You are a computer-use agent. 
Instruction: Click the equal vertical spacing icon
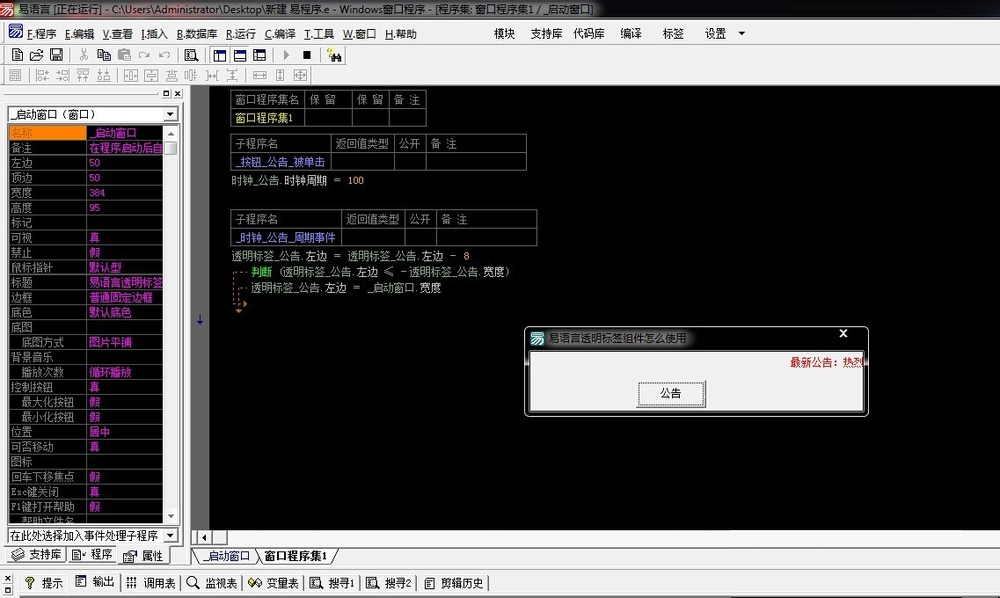tap(233, 75)
